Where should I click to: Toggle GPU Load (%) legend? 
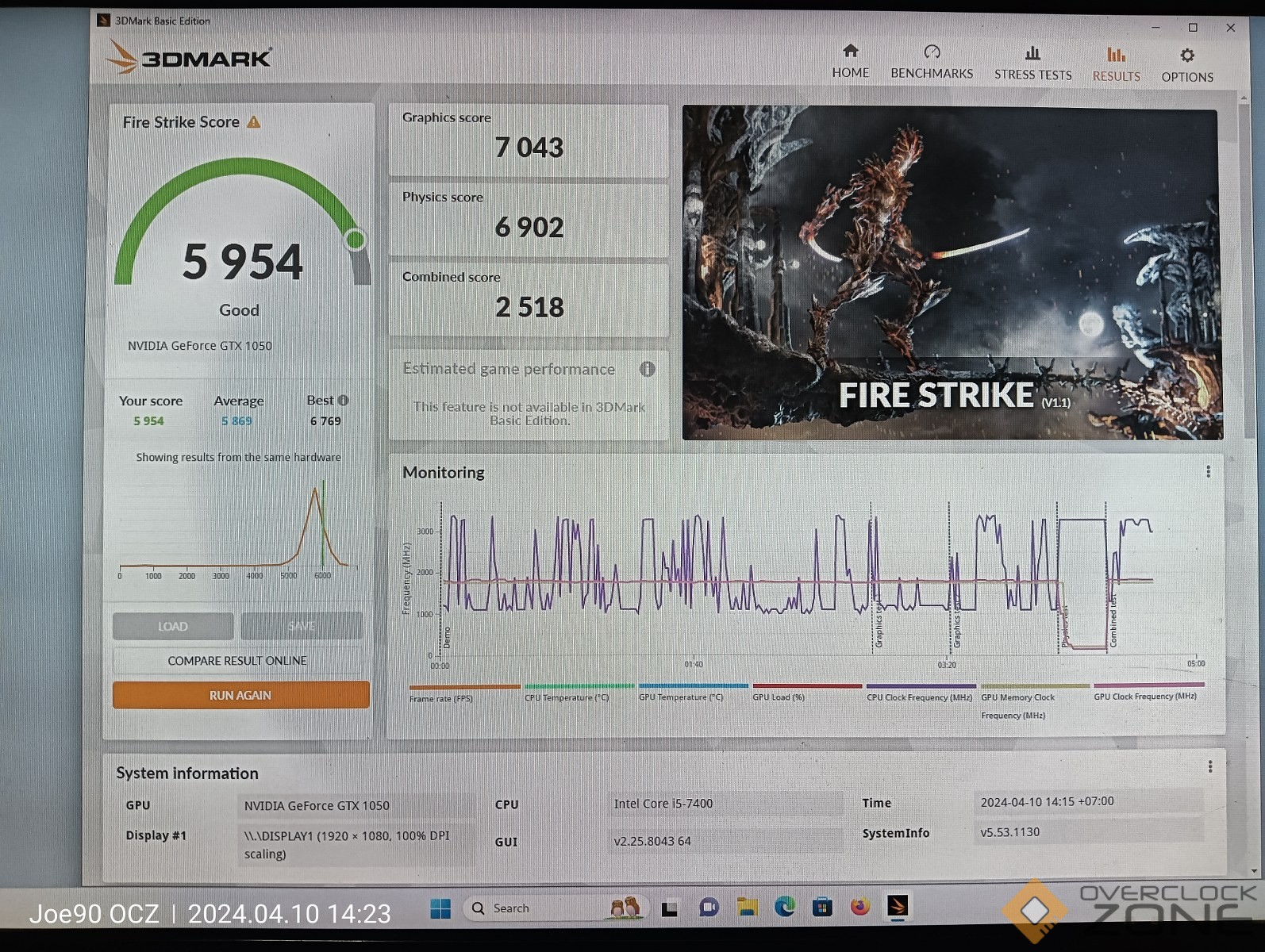pyautogui.click(x=806, y=692)
